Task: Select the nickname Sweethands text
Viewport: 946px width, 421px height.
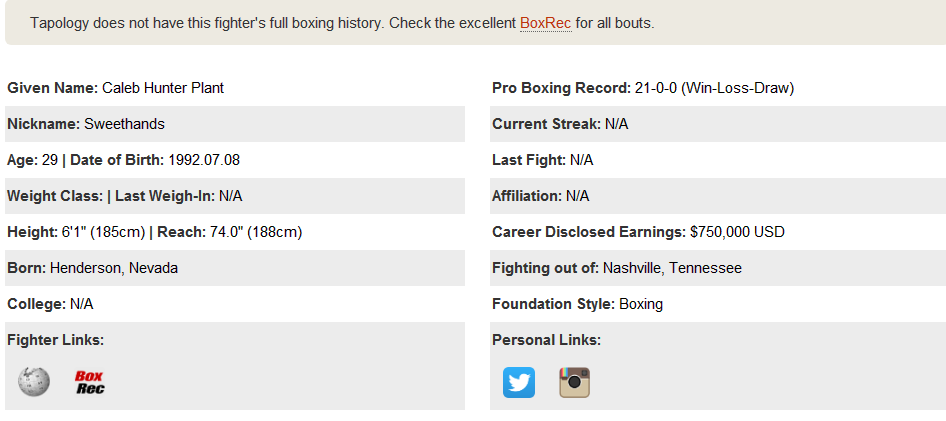Action: [124, 124]
